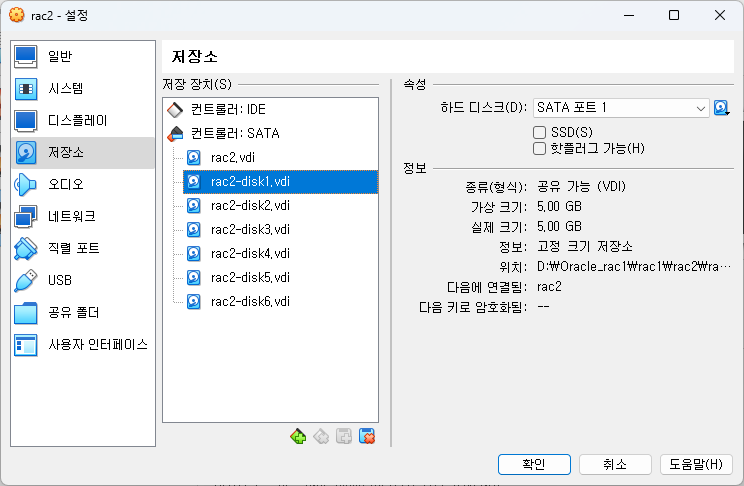Select the rac2.vdi disk
The height and width of the screenshot is (486, 744).
[280, 158]
